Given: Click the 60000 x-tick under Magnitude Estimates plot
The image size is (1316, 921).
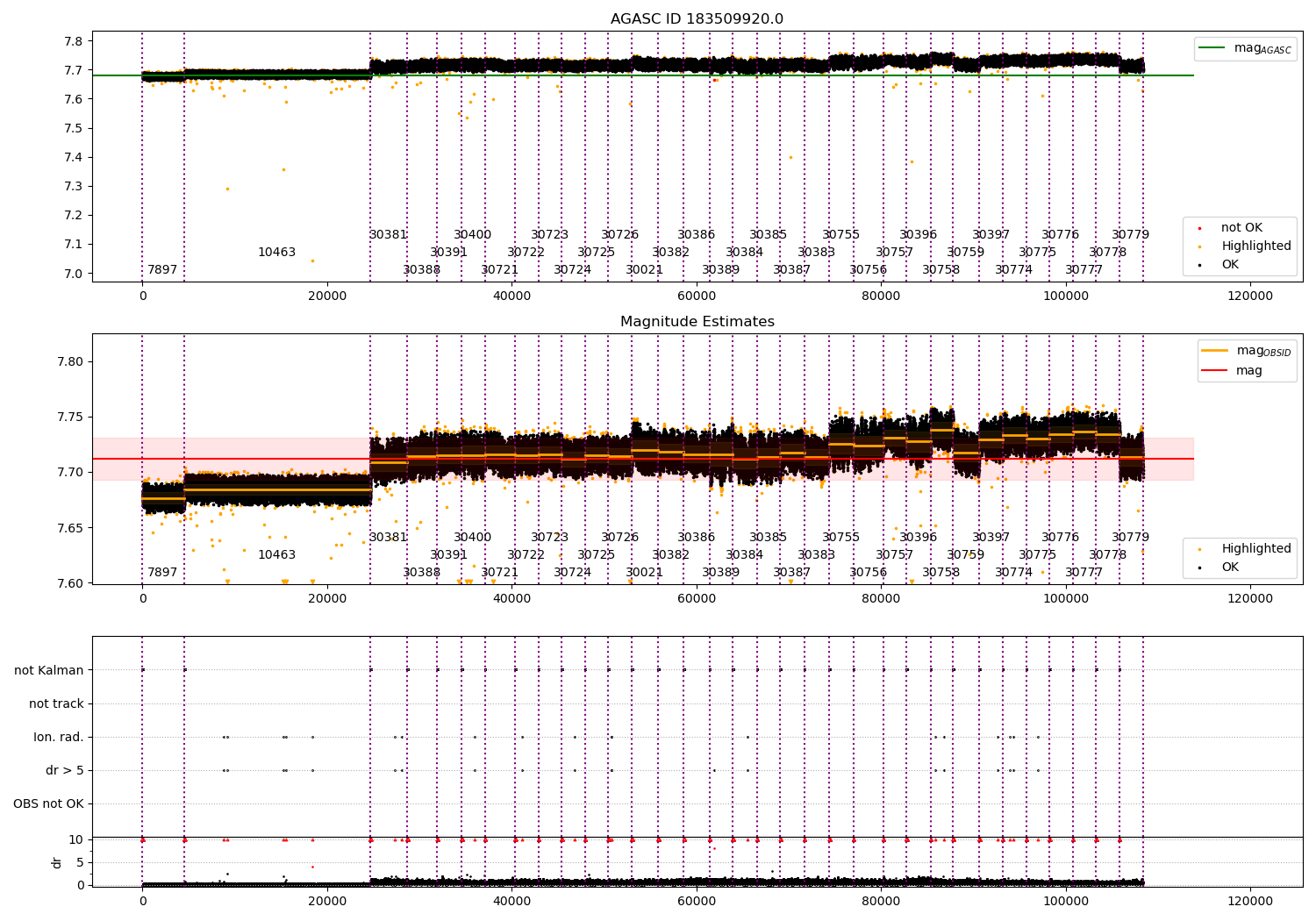Looking at the screenshot, I should click(697, 599).
